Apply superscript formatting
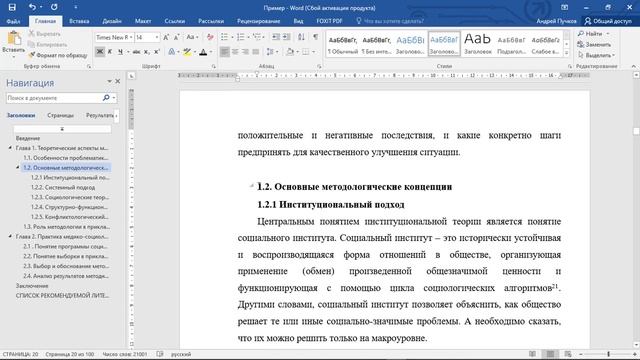Image resolution: width=640 pixels, height=360 pixels. 157,52
